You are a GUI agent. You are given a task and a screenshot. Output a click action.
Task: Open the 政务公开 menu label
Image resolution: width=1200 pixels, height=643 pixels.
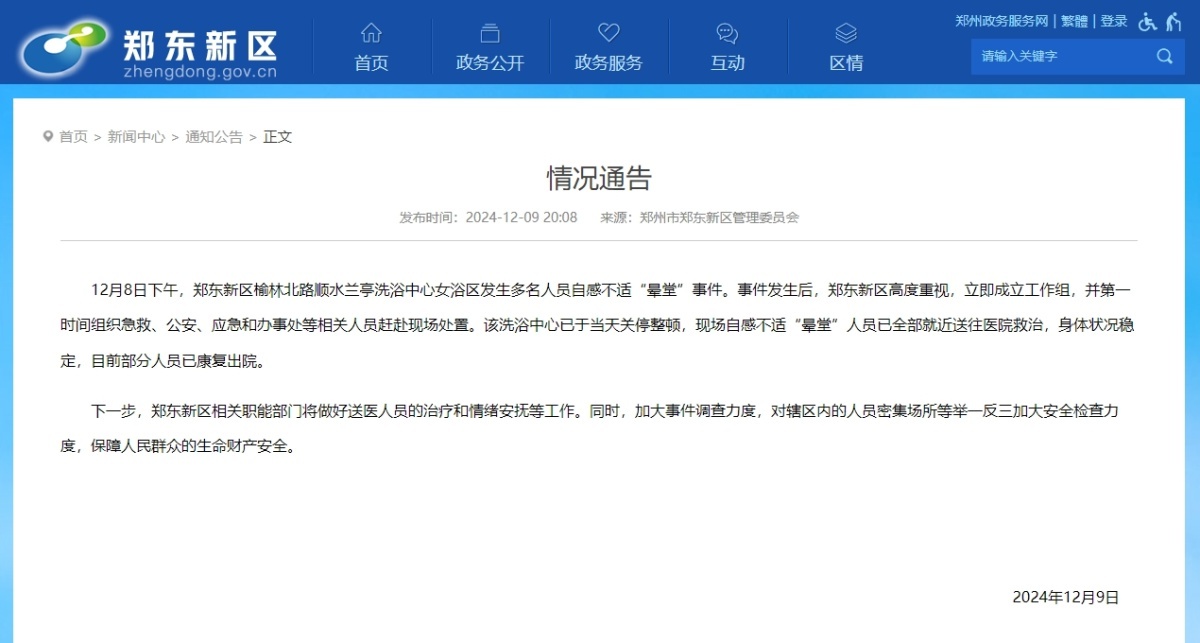[490, 63]
